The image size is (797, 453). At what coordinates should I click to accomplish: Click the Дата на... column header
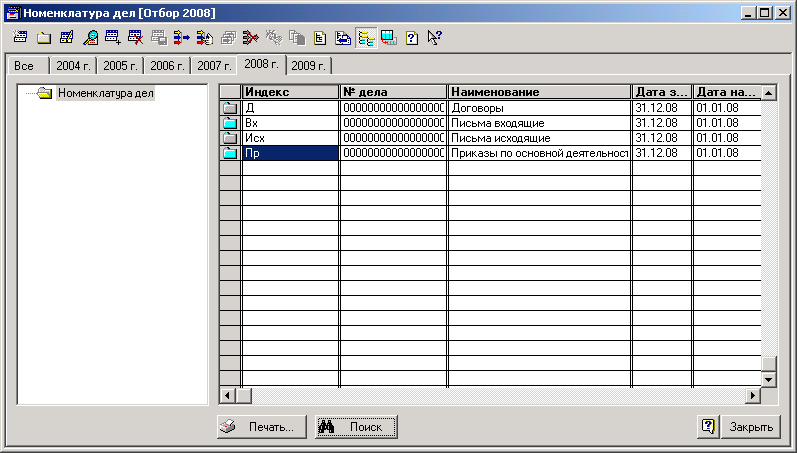[727, 92]
